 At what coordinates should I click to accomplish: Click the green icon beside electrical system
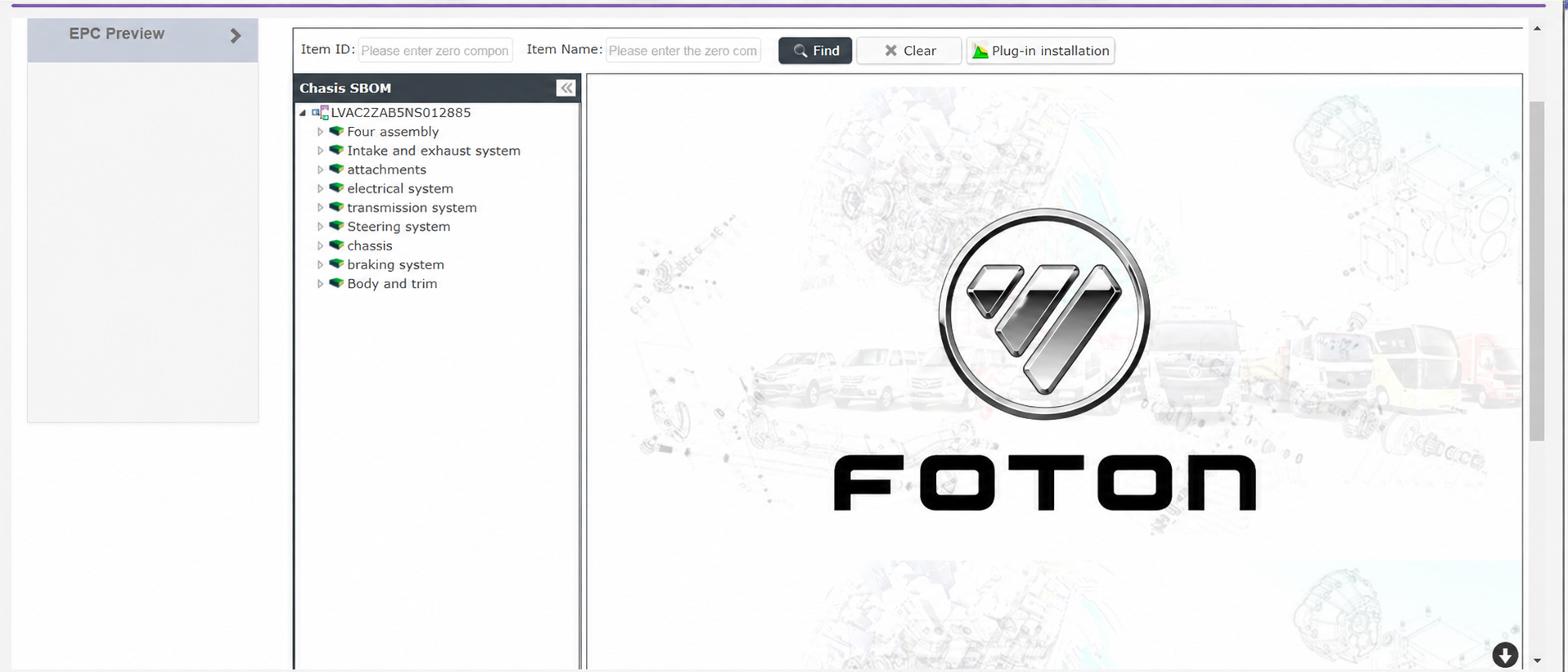[336, 188]
